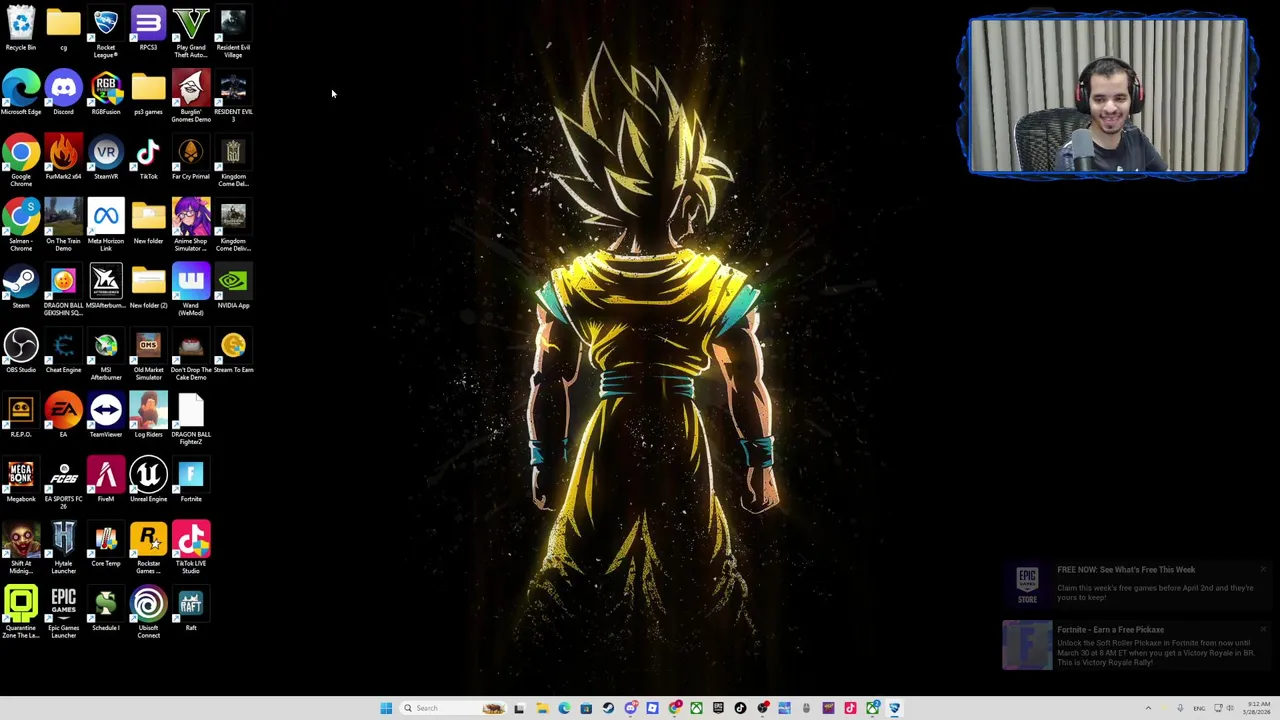
Task: Open Play Grand Theft Auto shortcut
Action: (x=191, y=32)
